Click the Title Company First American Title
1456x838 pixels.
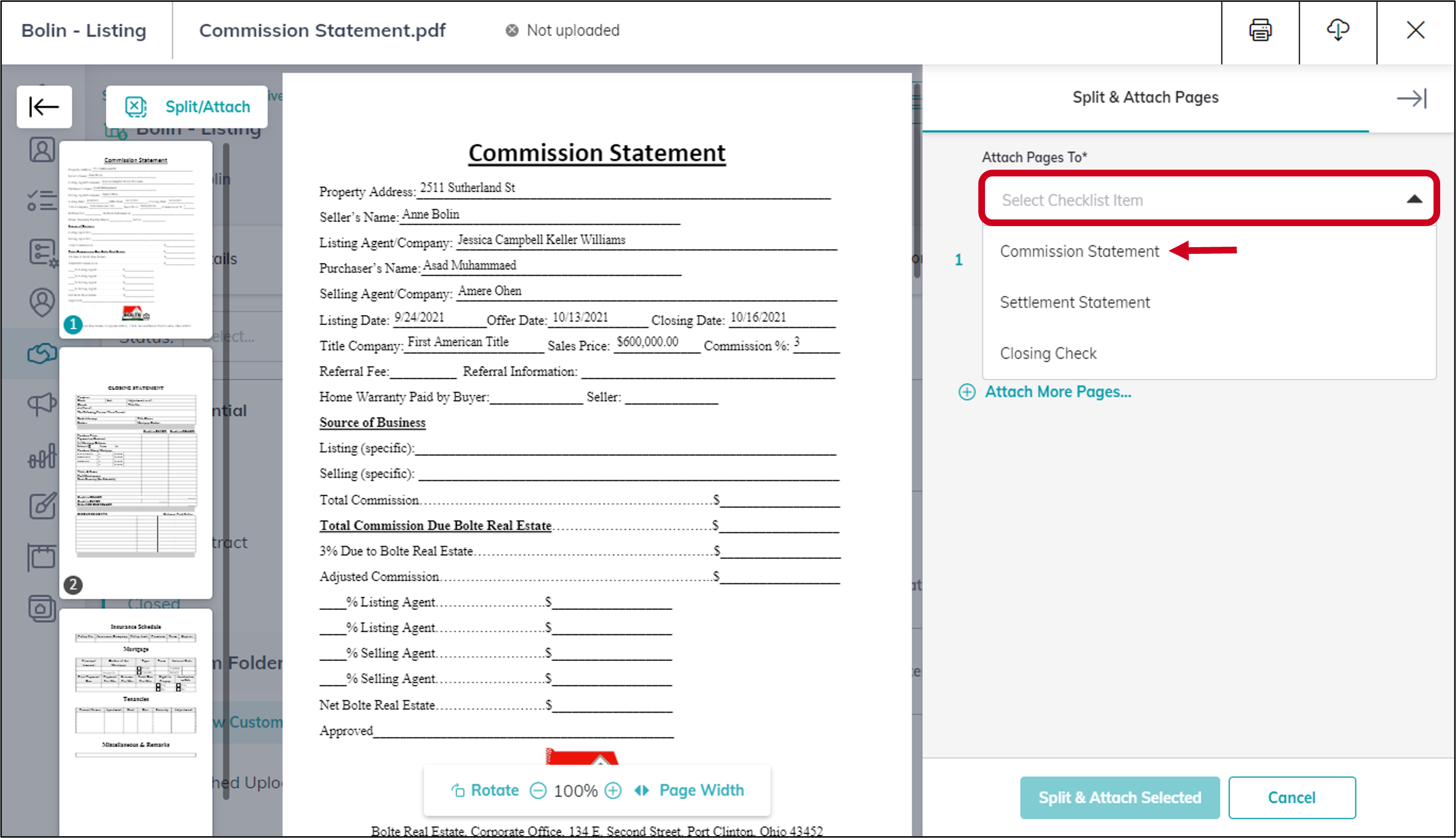coord(458,342)
